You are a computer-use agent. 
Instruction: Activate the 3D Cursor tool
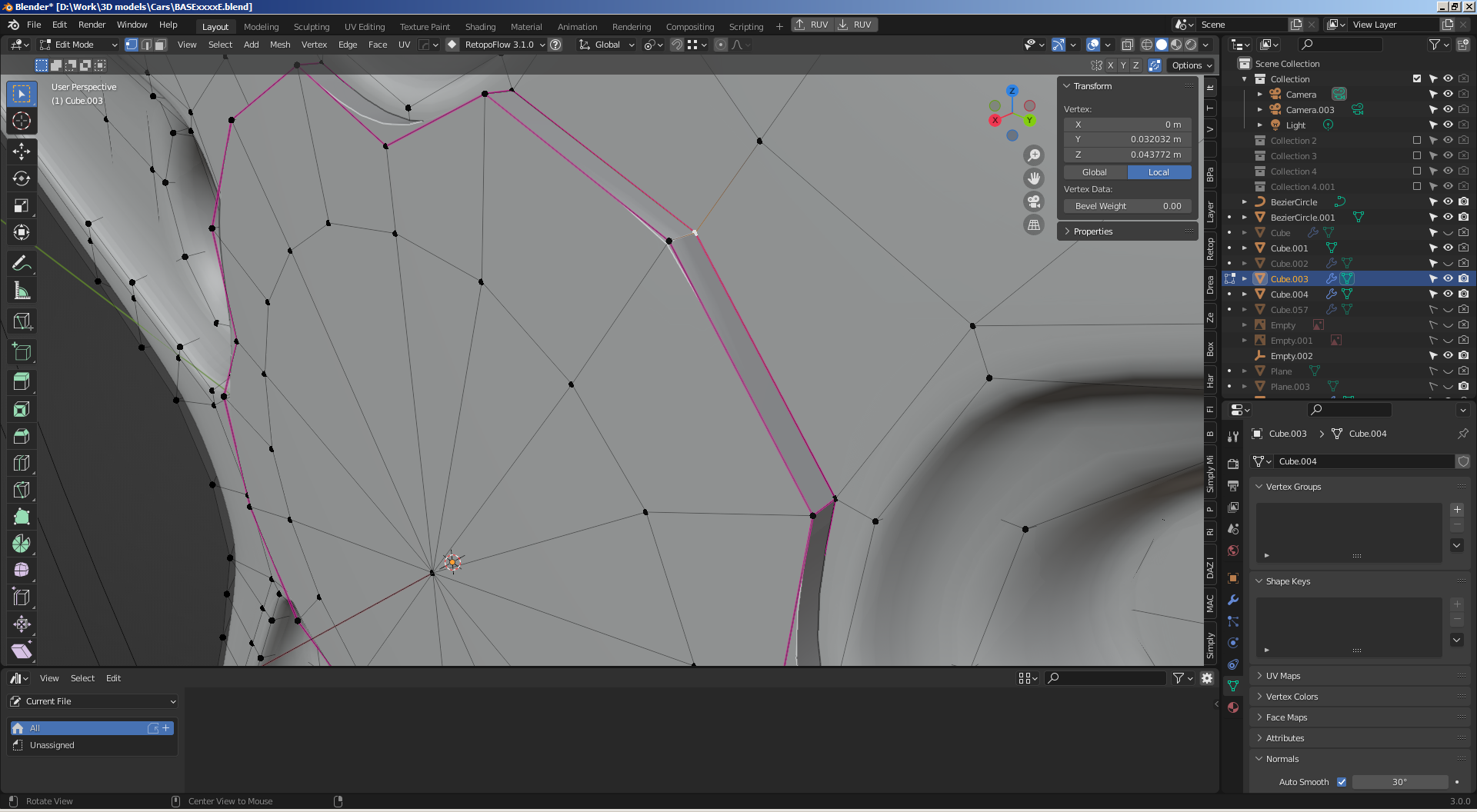22,121
